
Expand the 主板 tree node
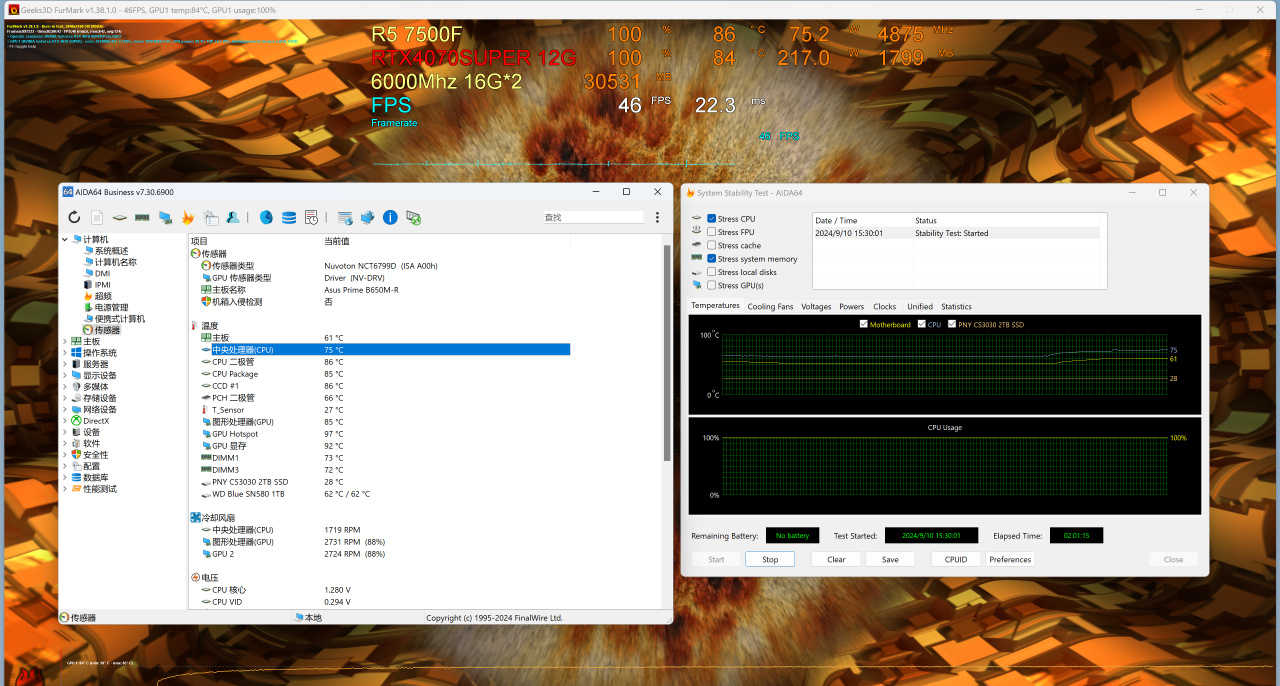coord(65,341)
